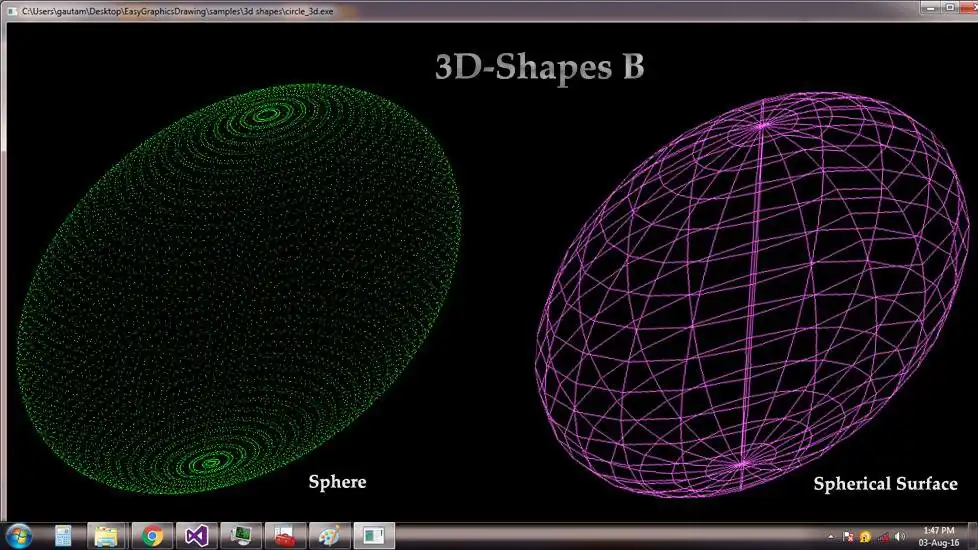Open Action Center flag in system tray

click(848, 537)
